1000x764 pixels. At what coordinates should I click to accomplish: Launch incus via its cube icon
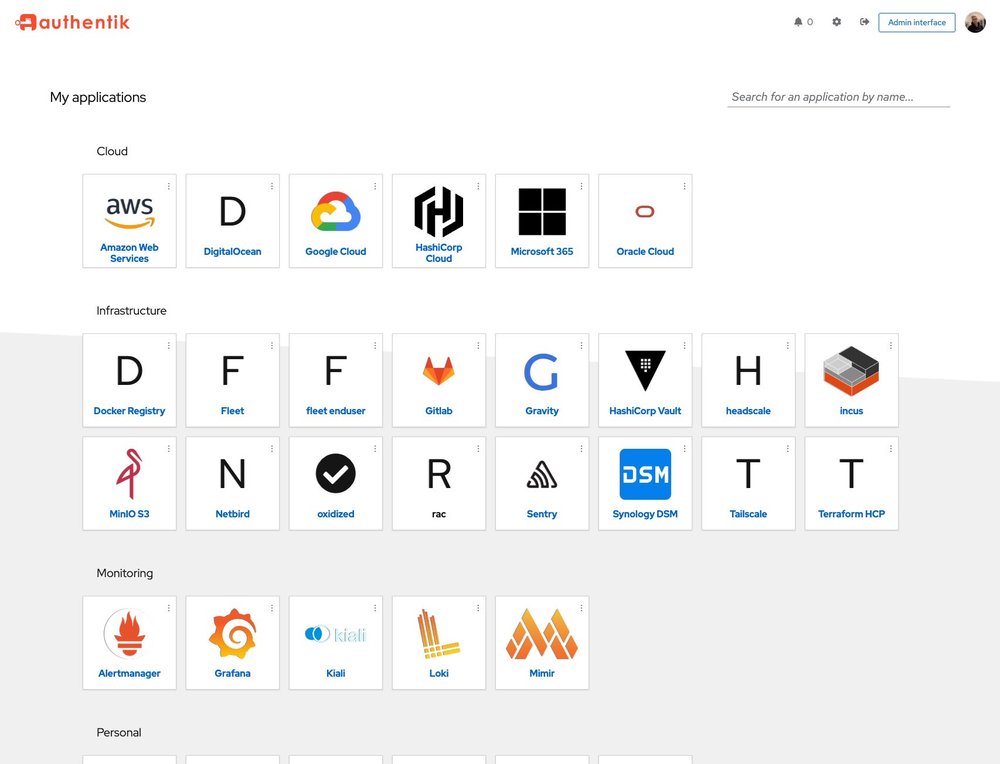851,371
